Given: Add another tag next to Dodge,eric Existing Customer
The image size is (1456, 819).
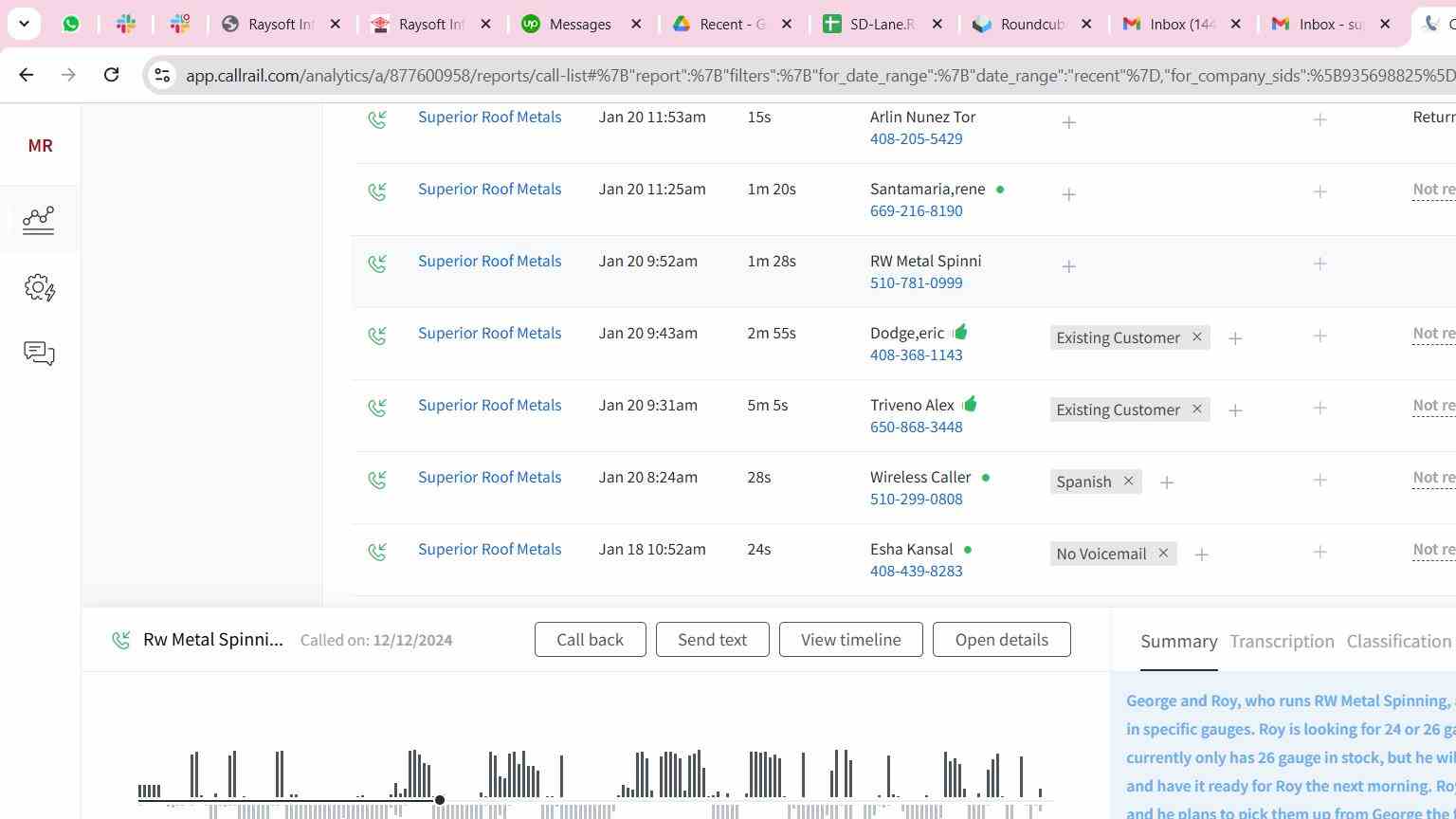Looking at the screenshot, I should tap(1235, 338).
